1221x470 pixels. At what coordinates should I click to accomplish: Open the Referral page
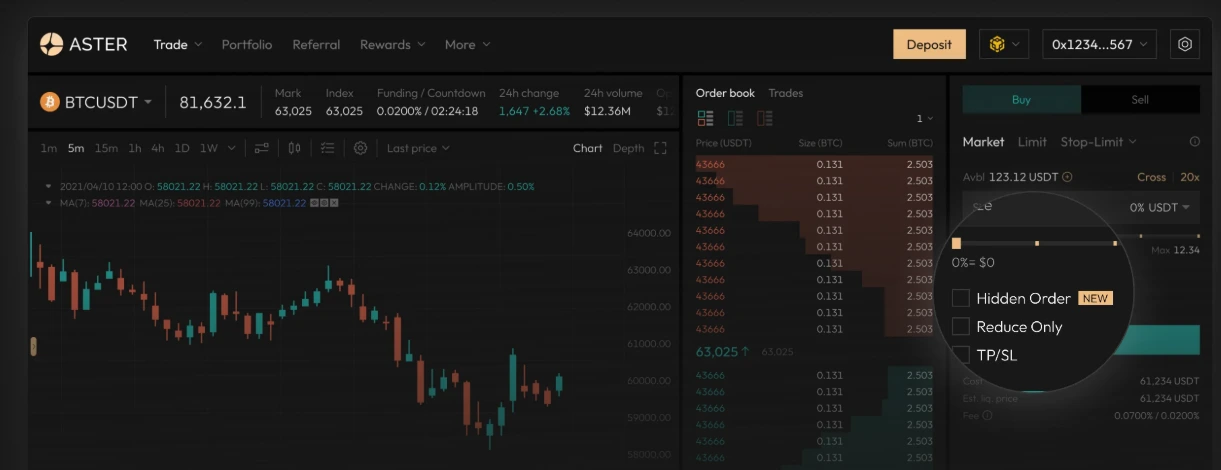click(316, 44)
